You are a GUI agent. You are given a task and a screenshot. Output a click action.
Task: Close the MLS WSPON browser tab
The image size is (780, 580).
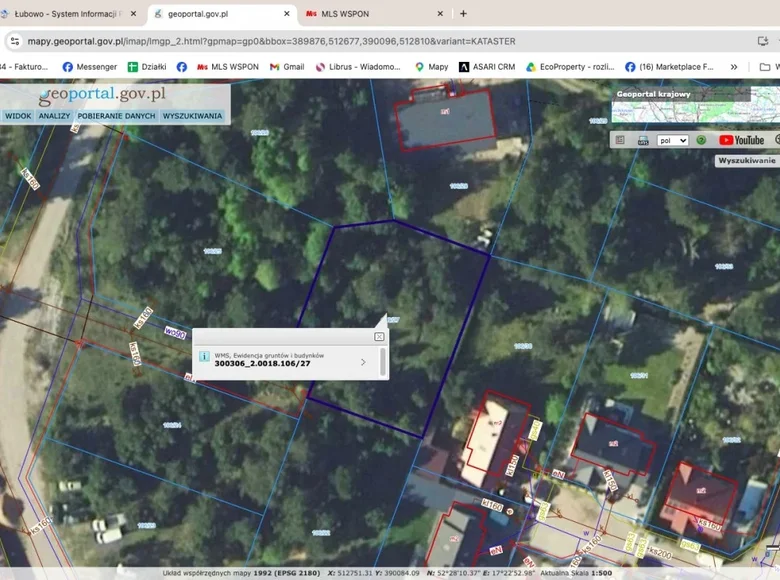tap(440, 14)
